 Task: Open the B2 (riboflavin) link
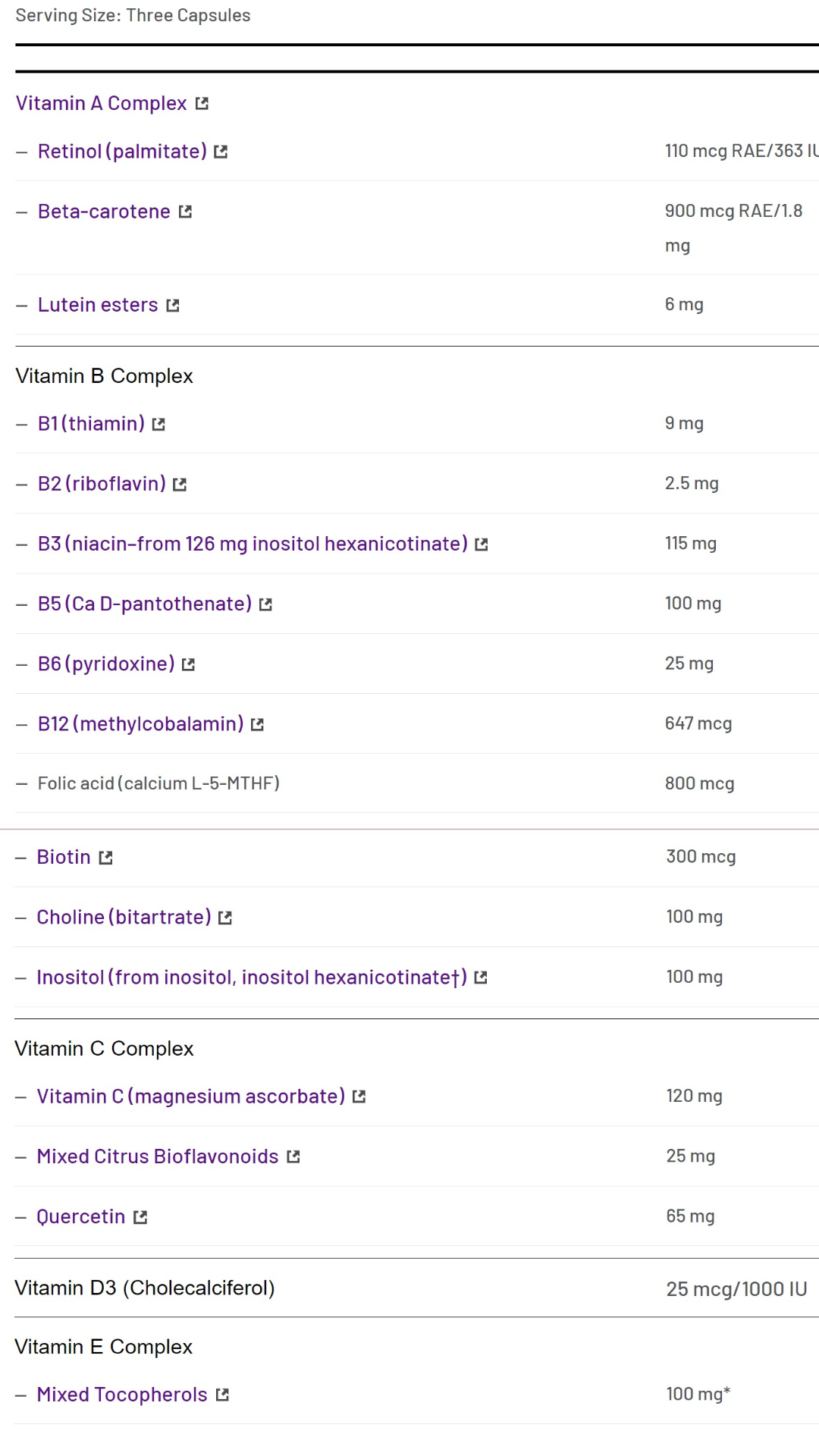[102, 484]
